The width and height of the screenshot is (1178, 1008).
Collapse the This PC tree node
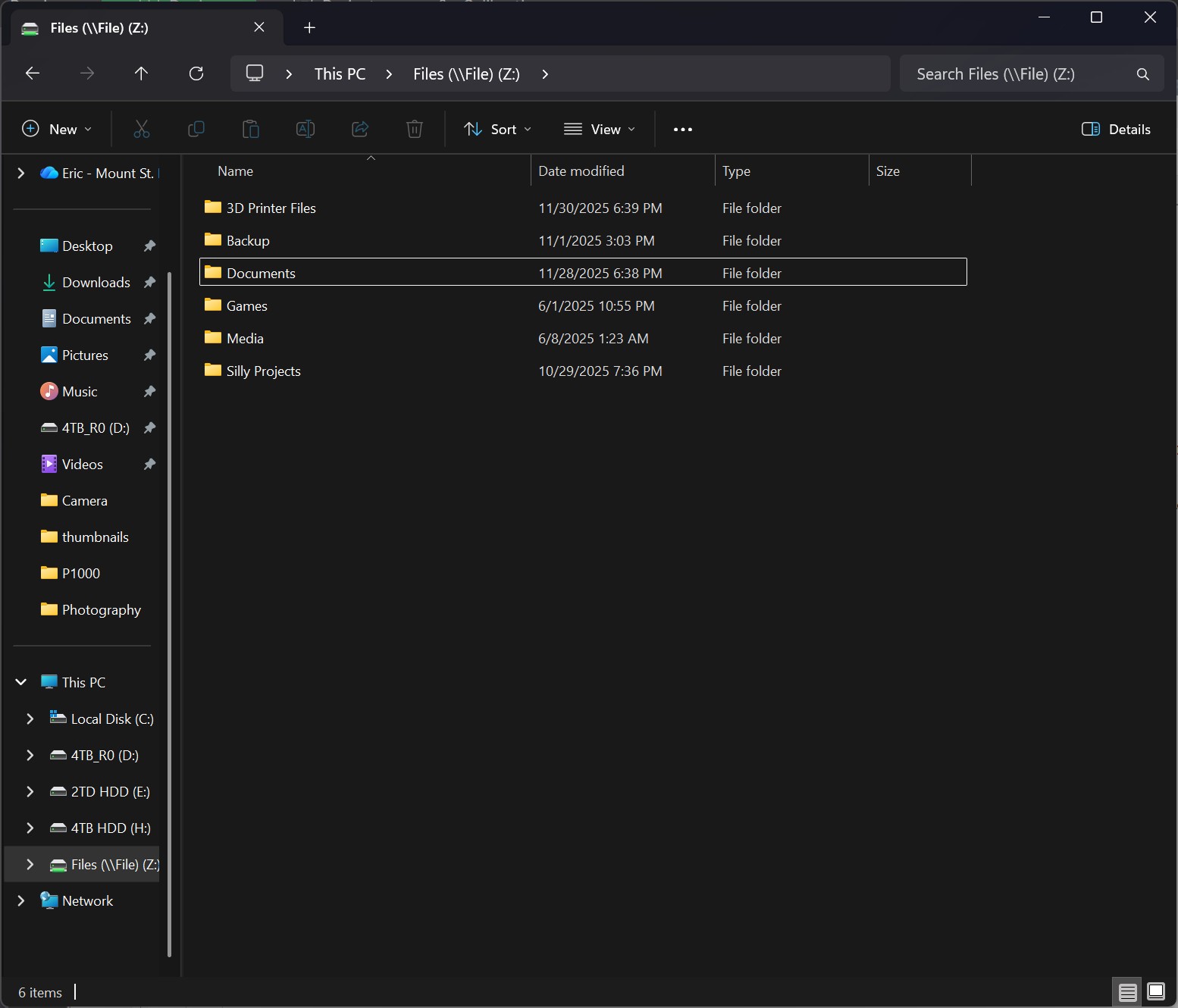coord(21,682)
